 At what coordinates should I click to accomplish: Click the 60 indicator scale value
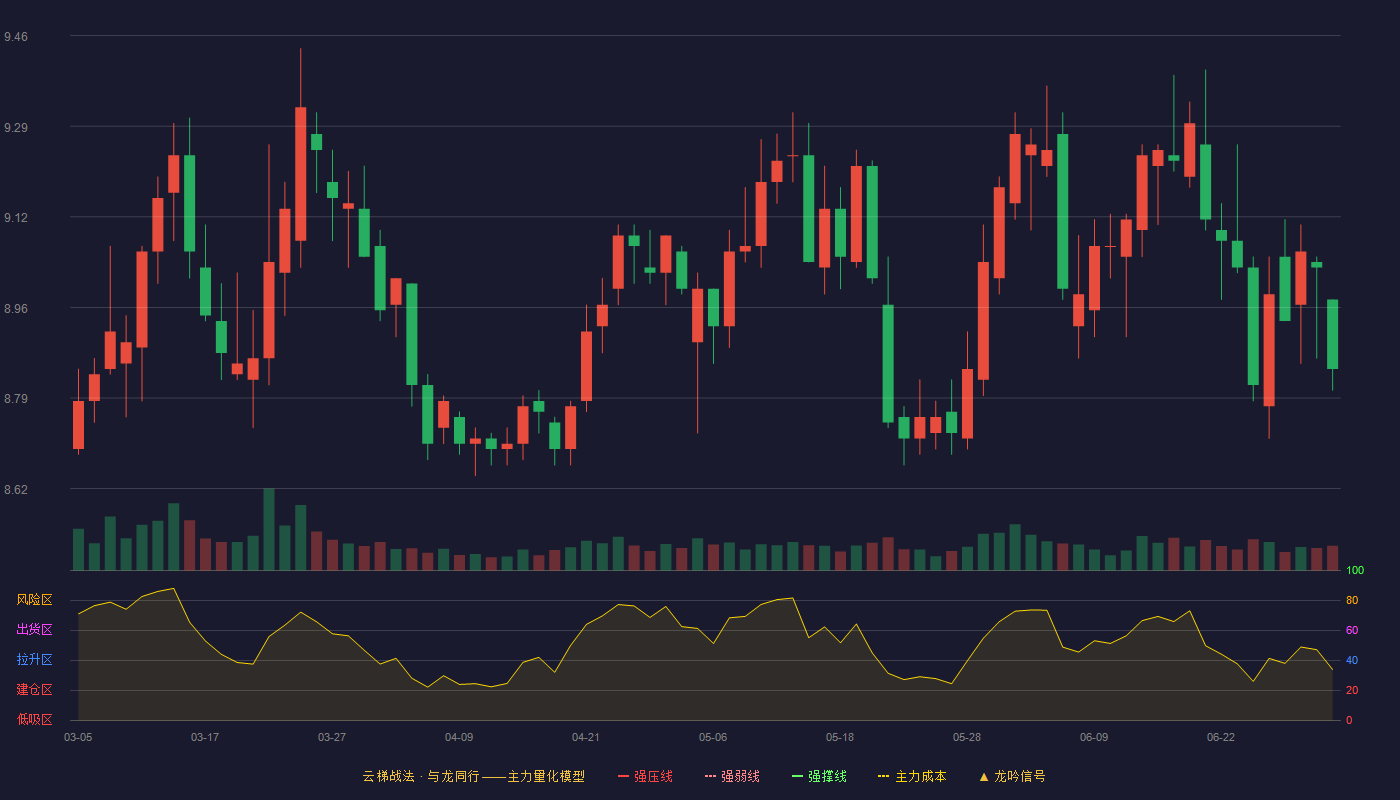tap(1352, 630)
